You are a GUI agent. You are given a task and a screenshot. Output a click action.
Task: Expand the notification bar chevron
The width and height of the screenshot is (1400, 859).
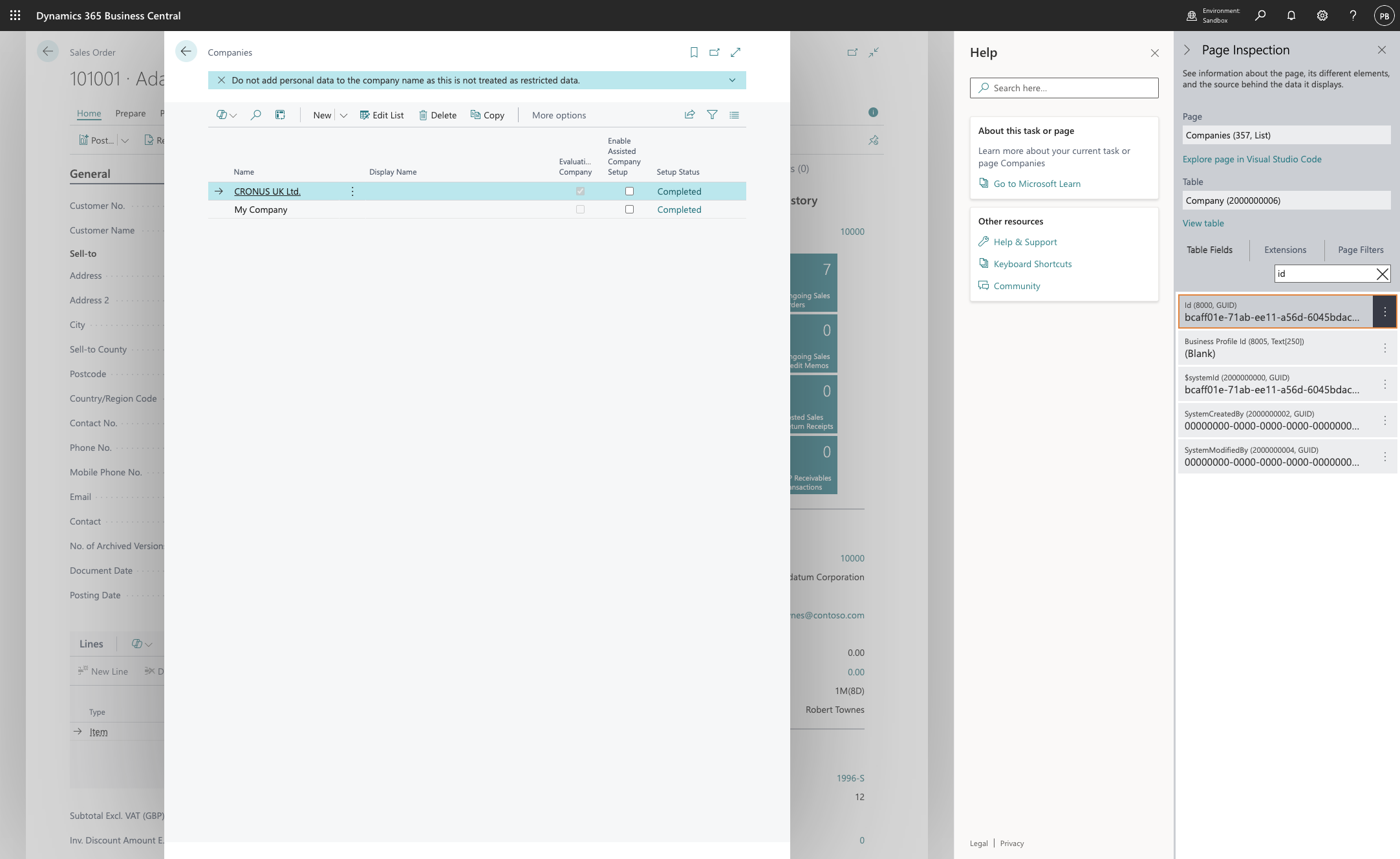732,80
